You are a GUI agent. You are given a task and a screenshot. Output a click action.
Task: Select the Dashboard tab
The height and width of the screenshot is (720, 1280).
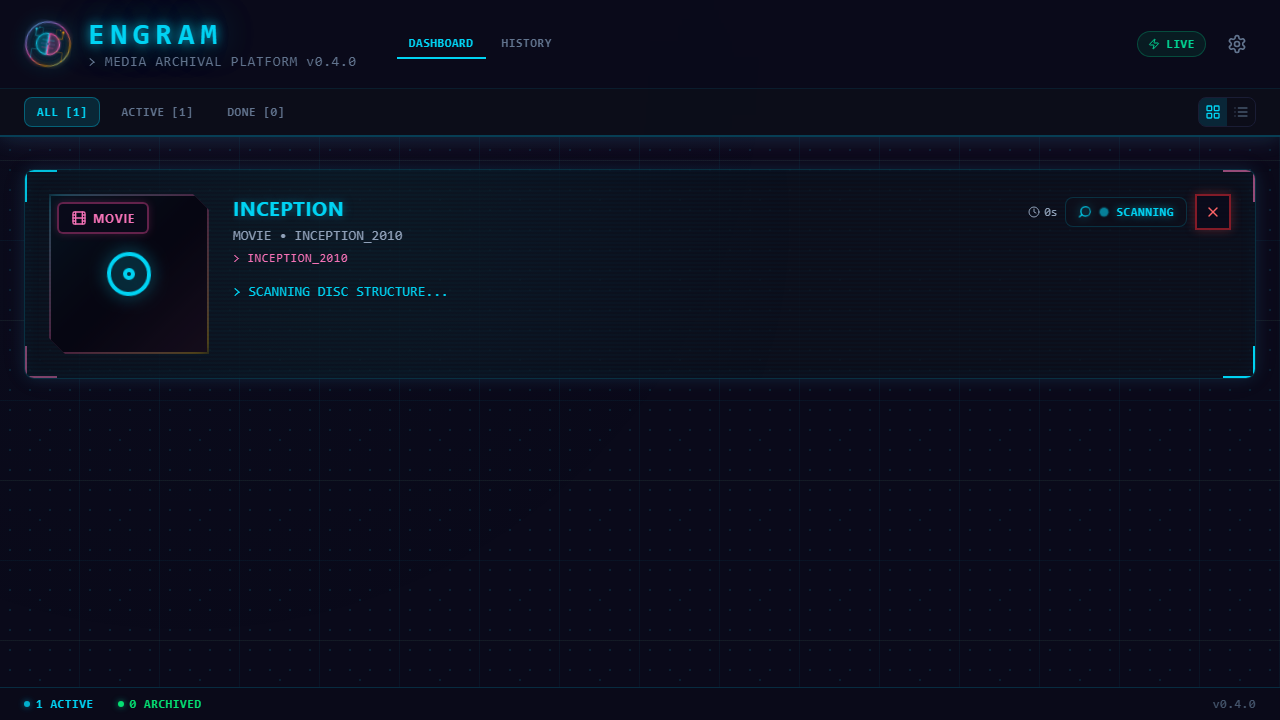pyautogui.click(x=441, y=43)
